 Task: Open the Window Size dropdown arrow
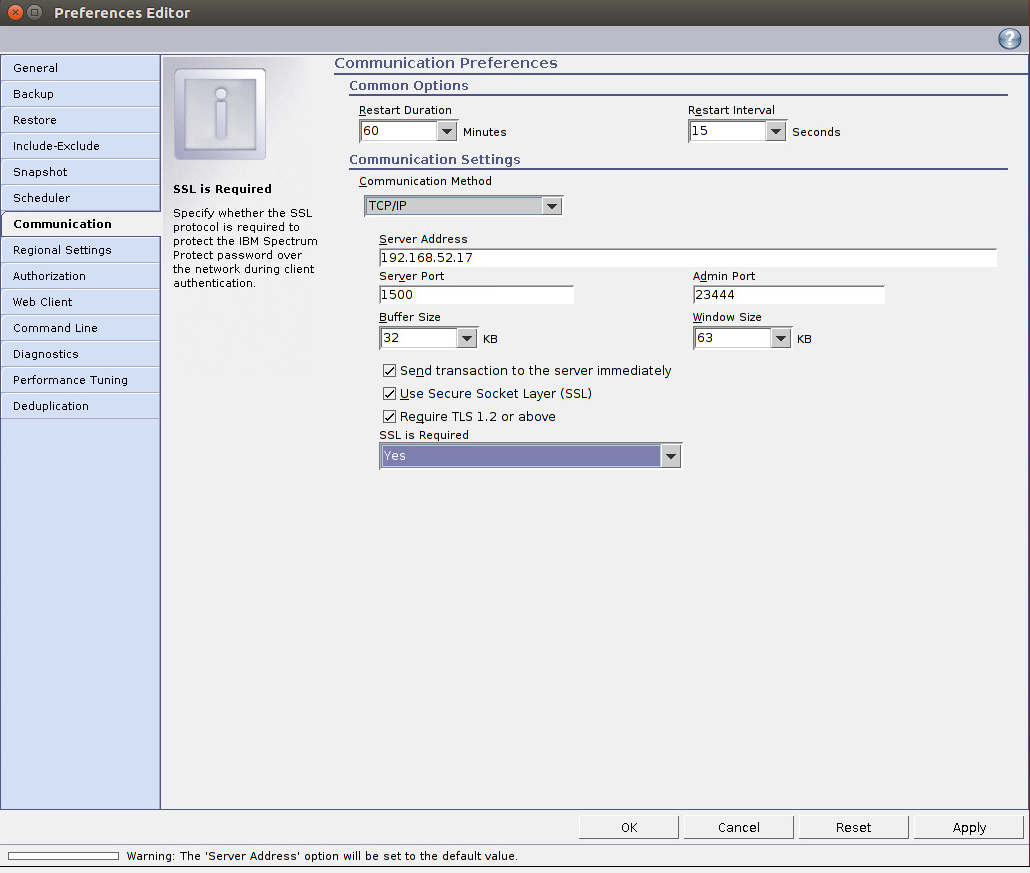781,339
